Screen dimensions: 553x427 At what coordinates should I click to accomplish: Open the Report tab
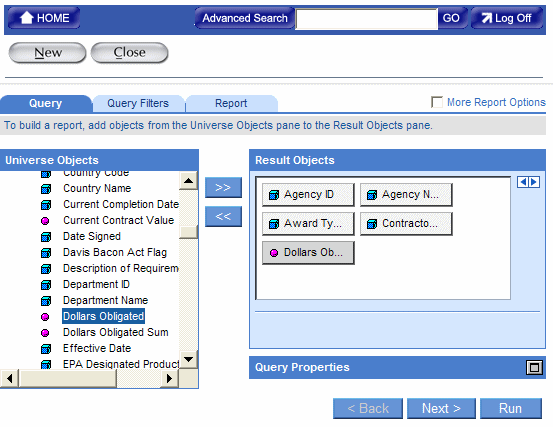click(231, 103)
